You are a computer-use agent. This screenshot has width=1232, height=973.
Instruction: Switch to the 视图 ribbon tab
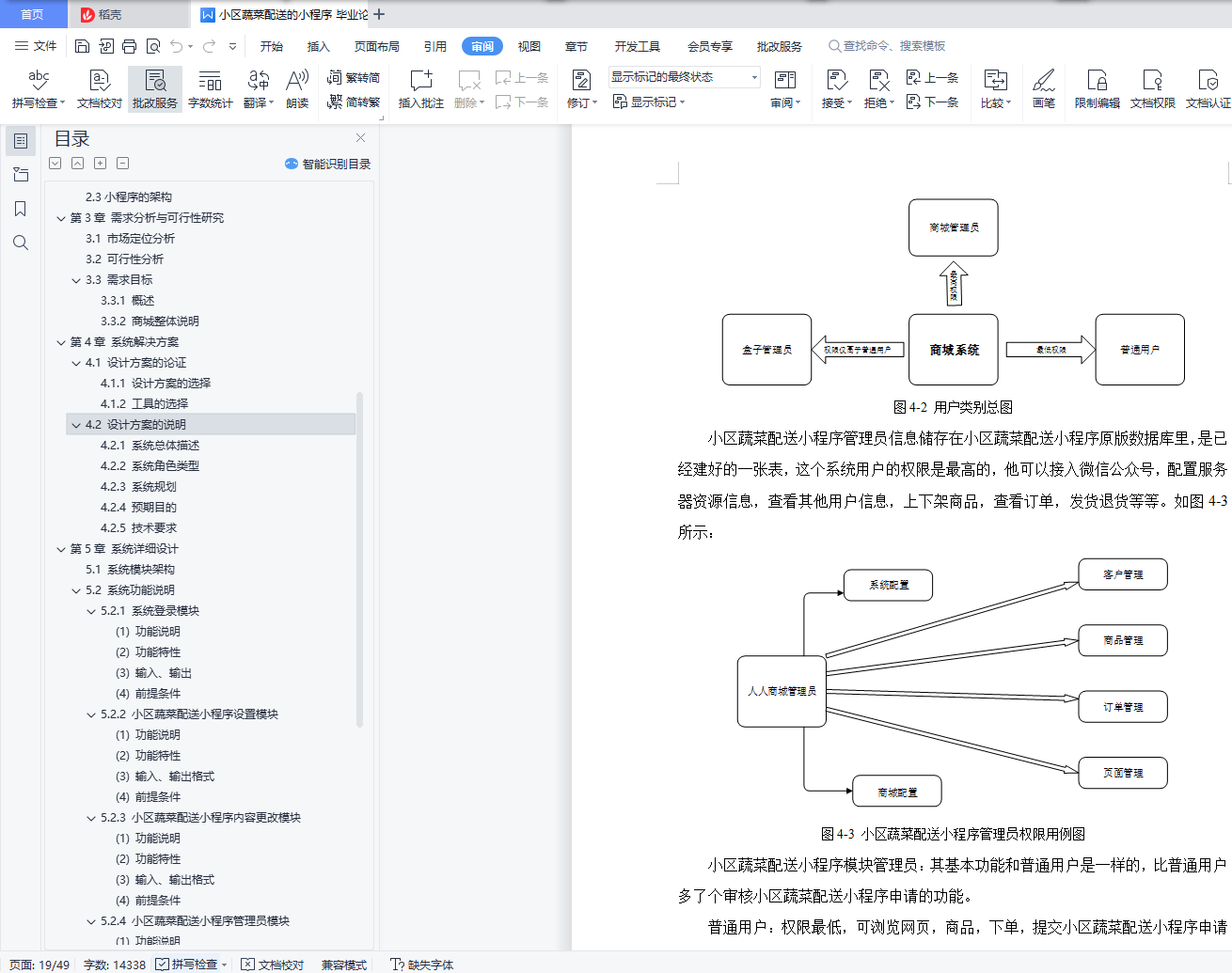pyautogui.click(x=529, y=46)
